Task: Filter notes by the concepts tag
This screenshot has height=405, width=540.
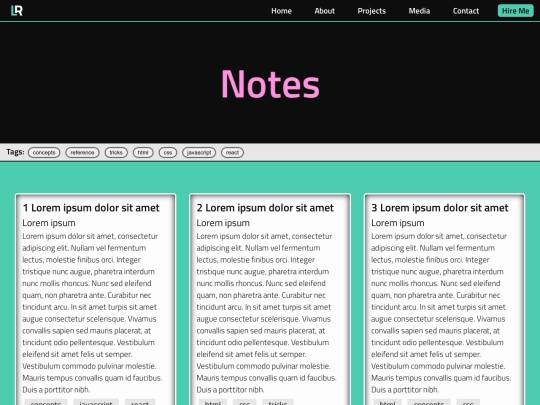Action: pos(44,153)
